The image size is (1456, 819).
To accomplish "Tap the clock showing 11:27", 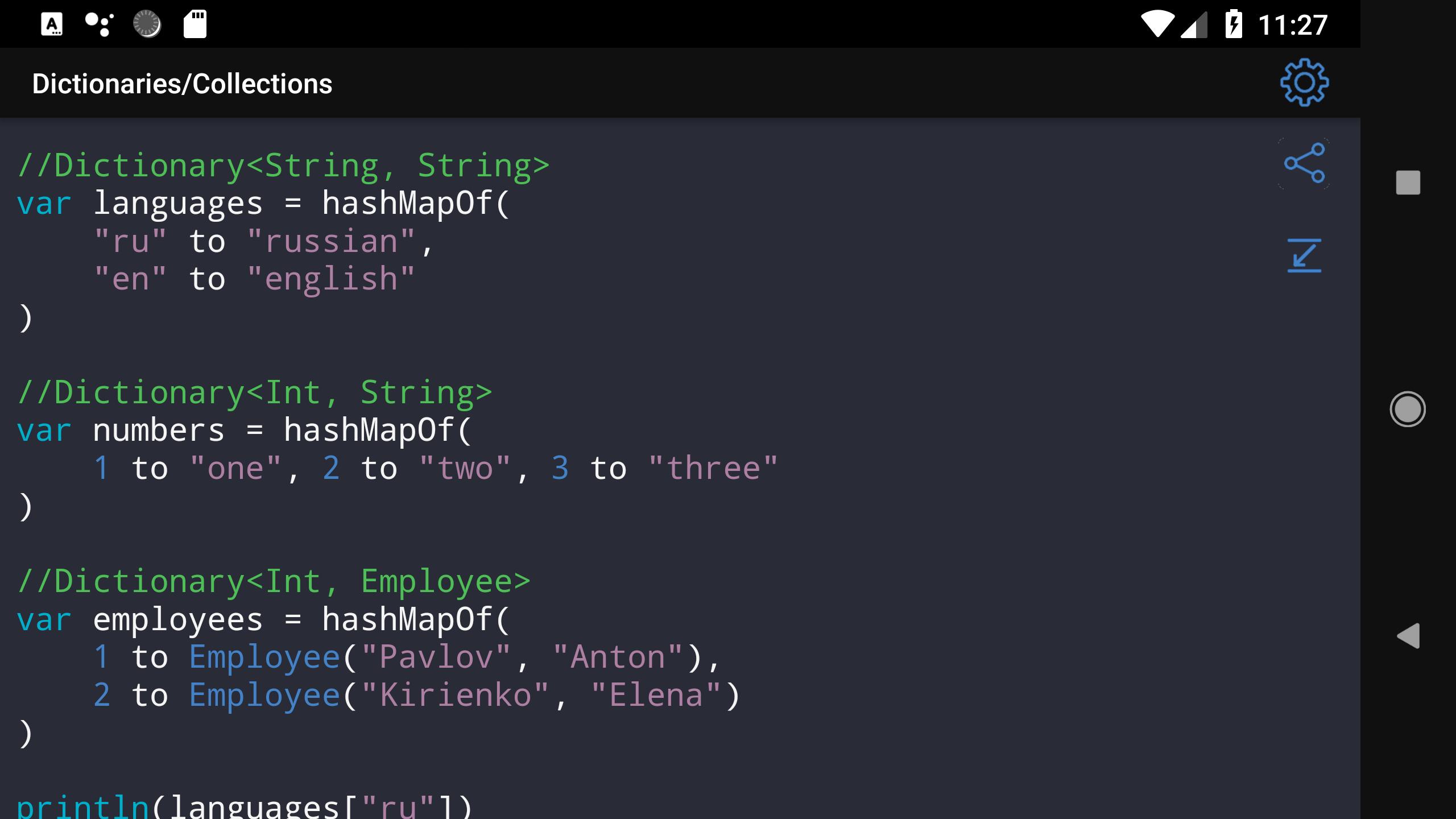I will pyautogui.click(x=1292, y=26).
